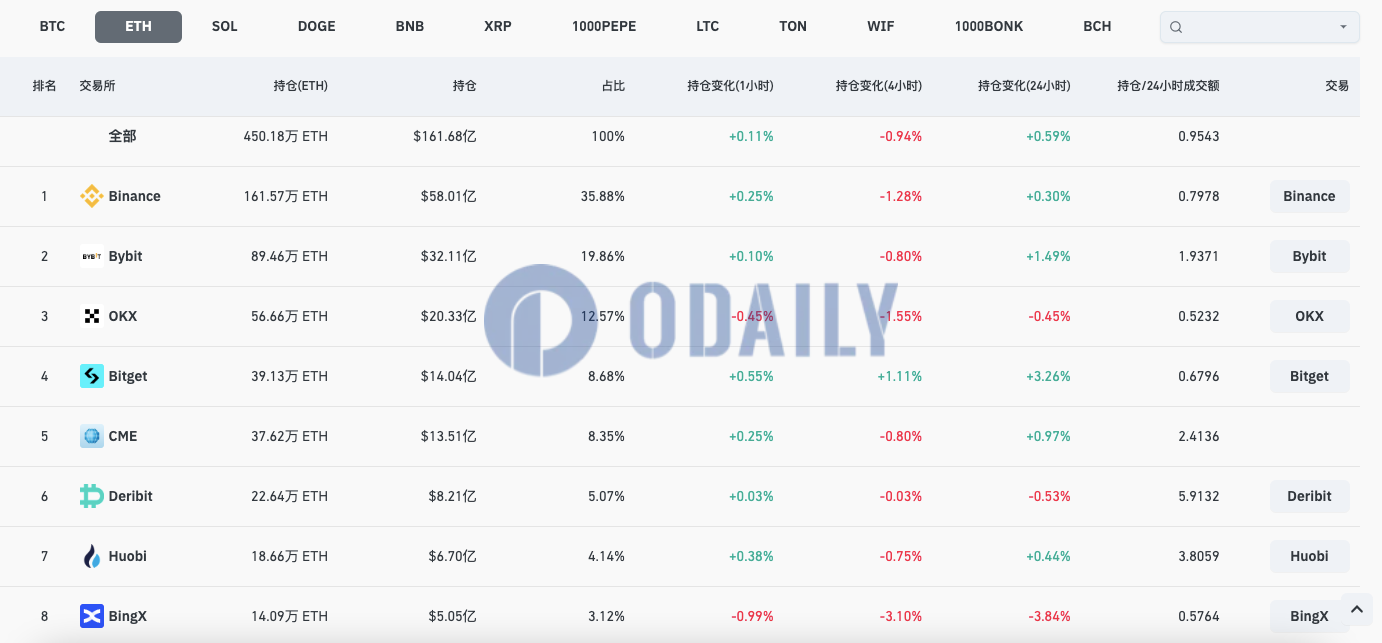Click the Bitget logo icon

pyautogui.click(x=91, y=376)
